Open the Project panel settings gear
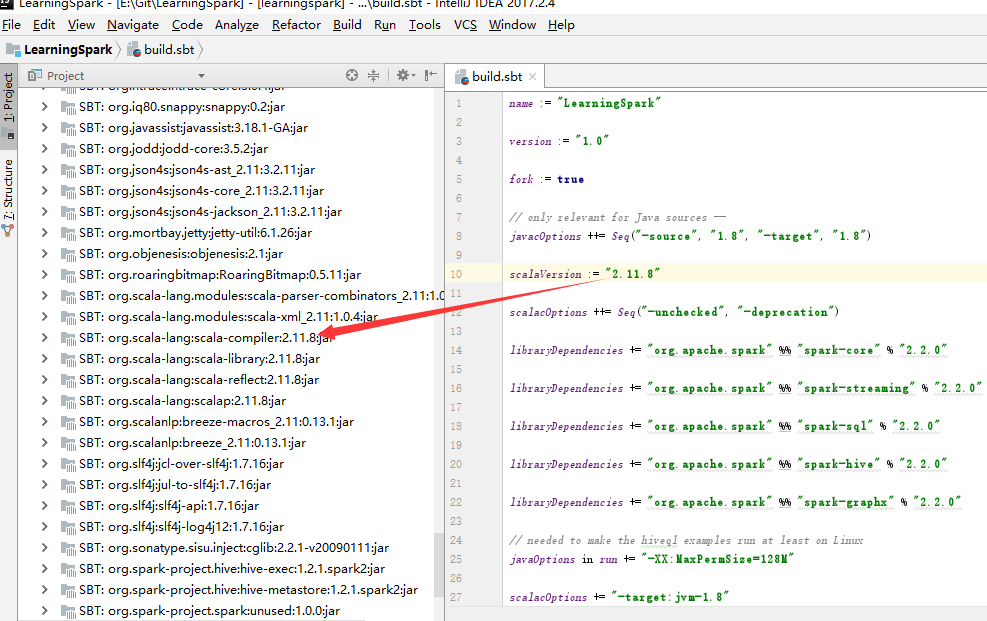The image size is (987, 621). click(405, 76)
